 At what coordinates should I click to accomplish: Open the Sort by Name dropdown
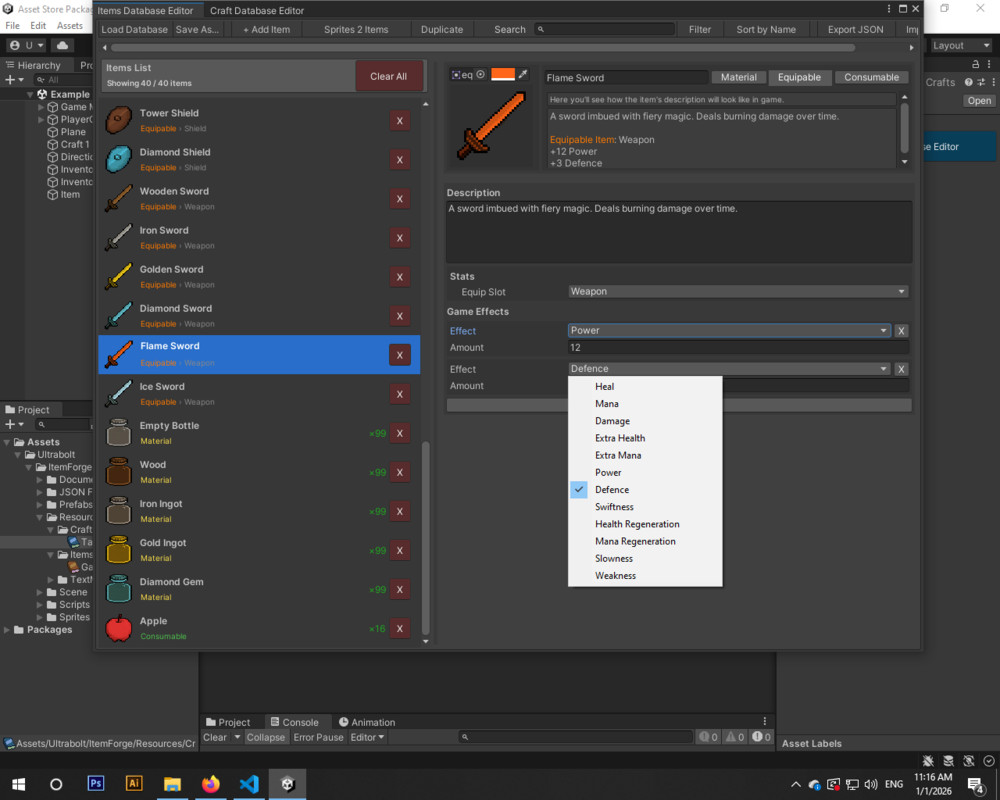click(x=766, y=29)
